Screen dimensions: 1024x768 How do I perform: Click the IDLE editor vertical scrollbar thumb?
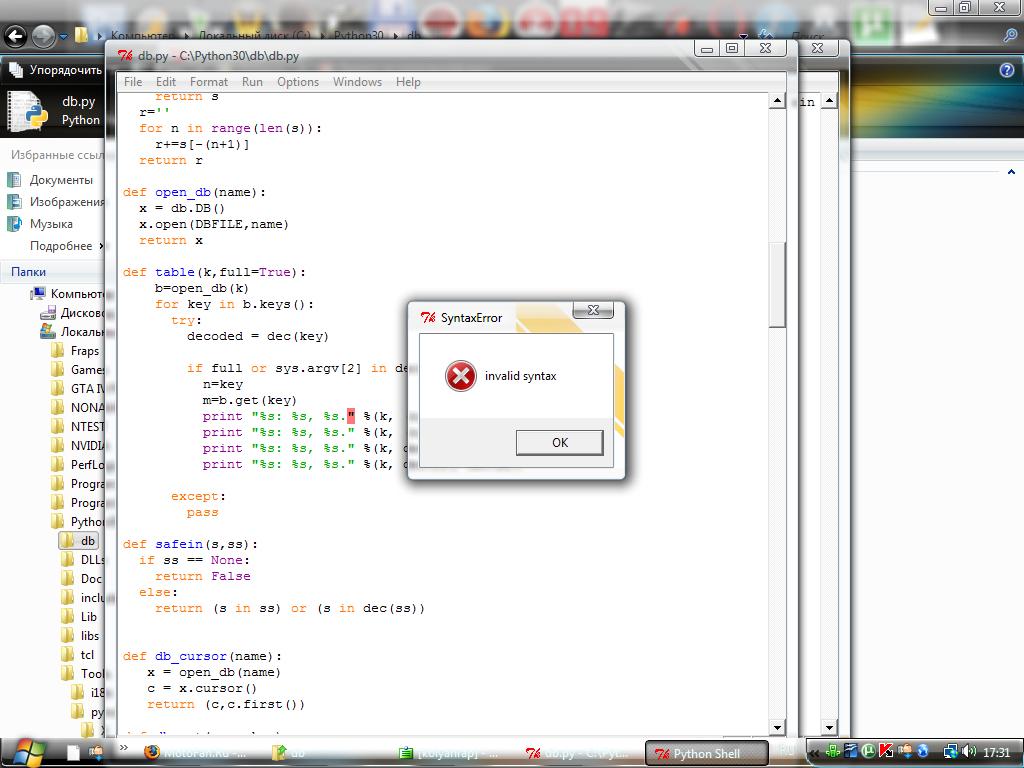[777, 285]
